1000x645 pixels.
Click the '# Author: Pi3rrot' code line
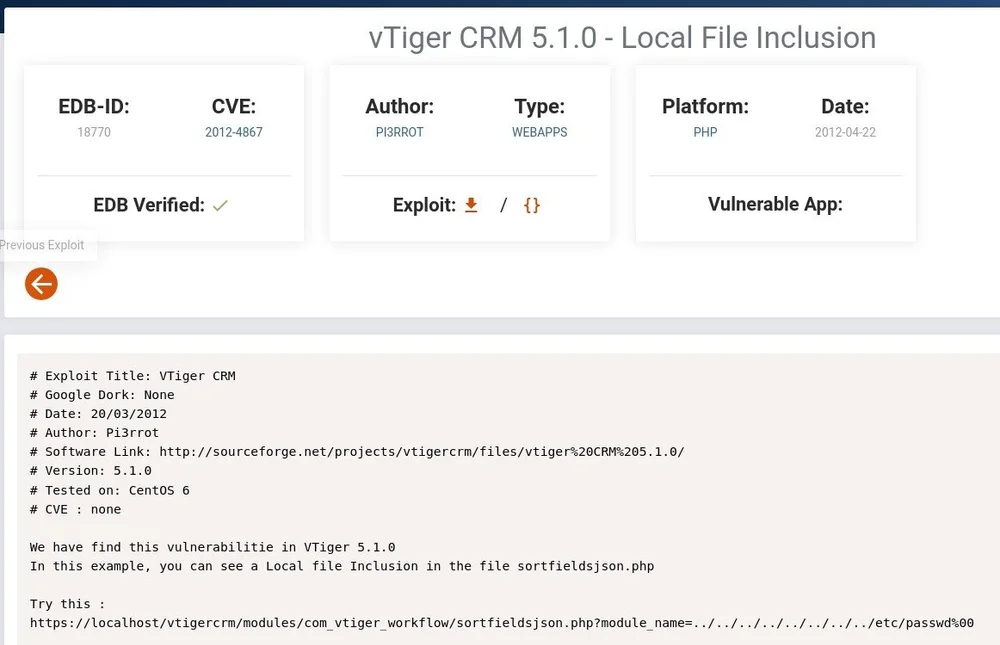click(94, 433)
